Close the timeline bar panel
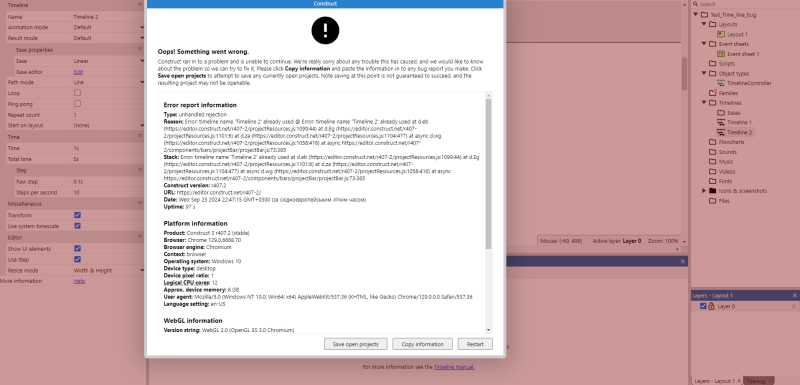The image size is (800, 385). 683,261
